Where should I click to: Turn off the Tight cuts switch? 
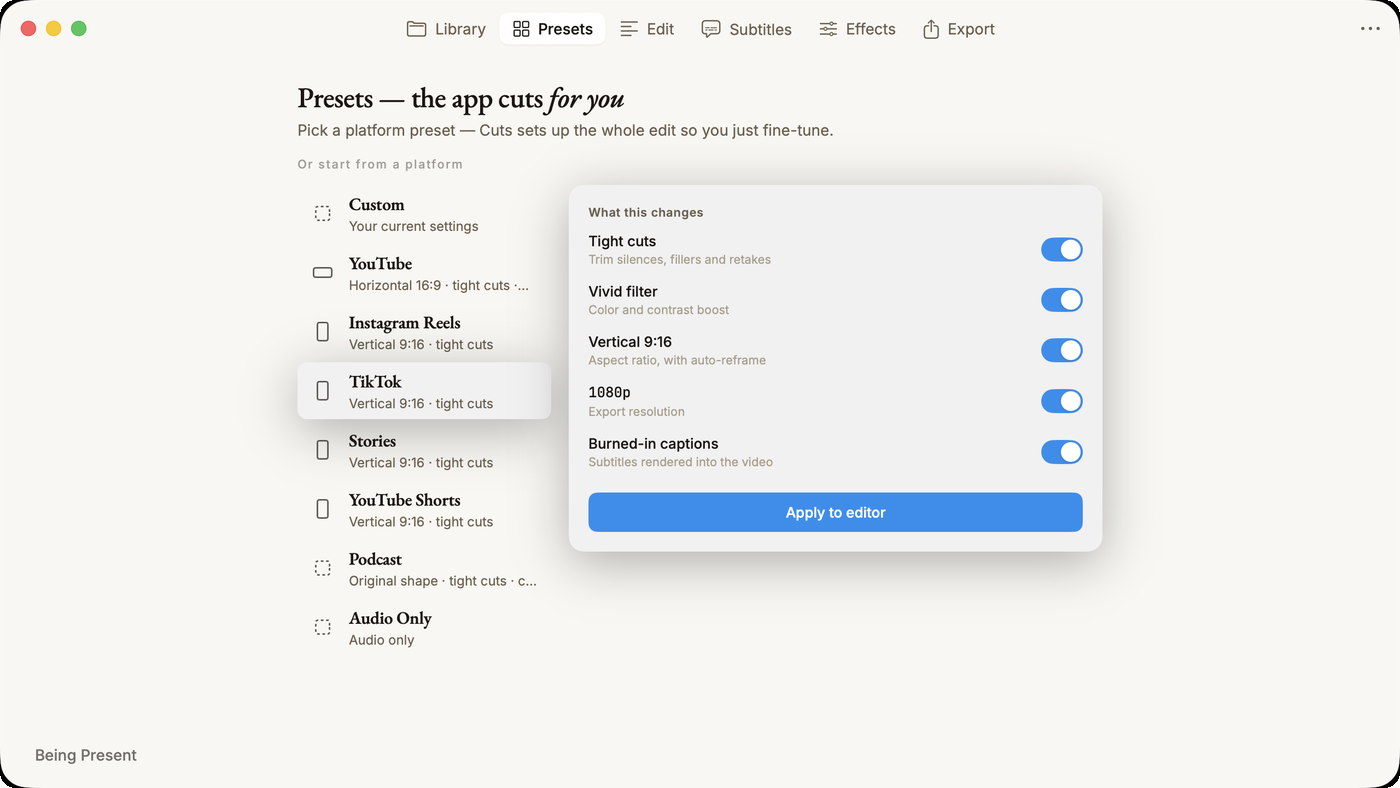(x=1062, y=249)
